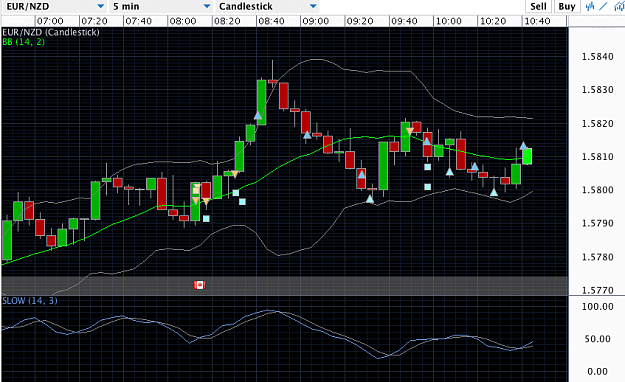Viewport: 625px width, 382px height.
Task: Click the 10:20 time axis label
Action: click(x=493, y=21)
